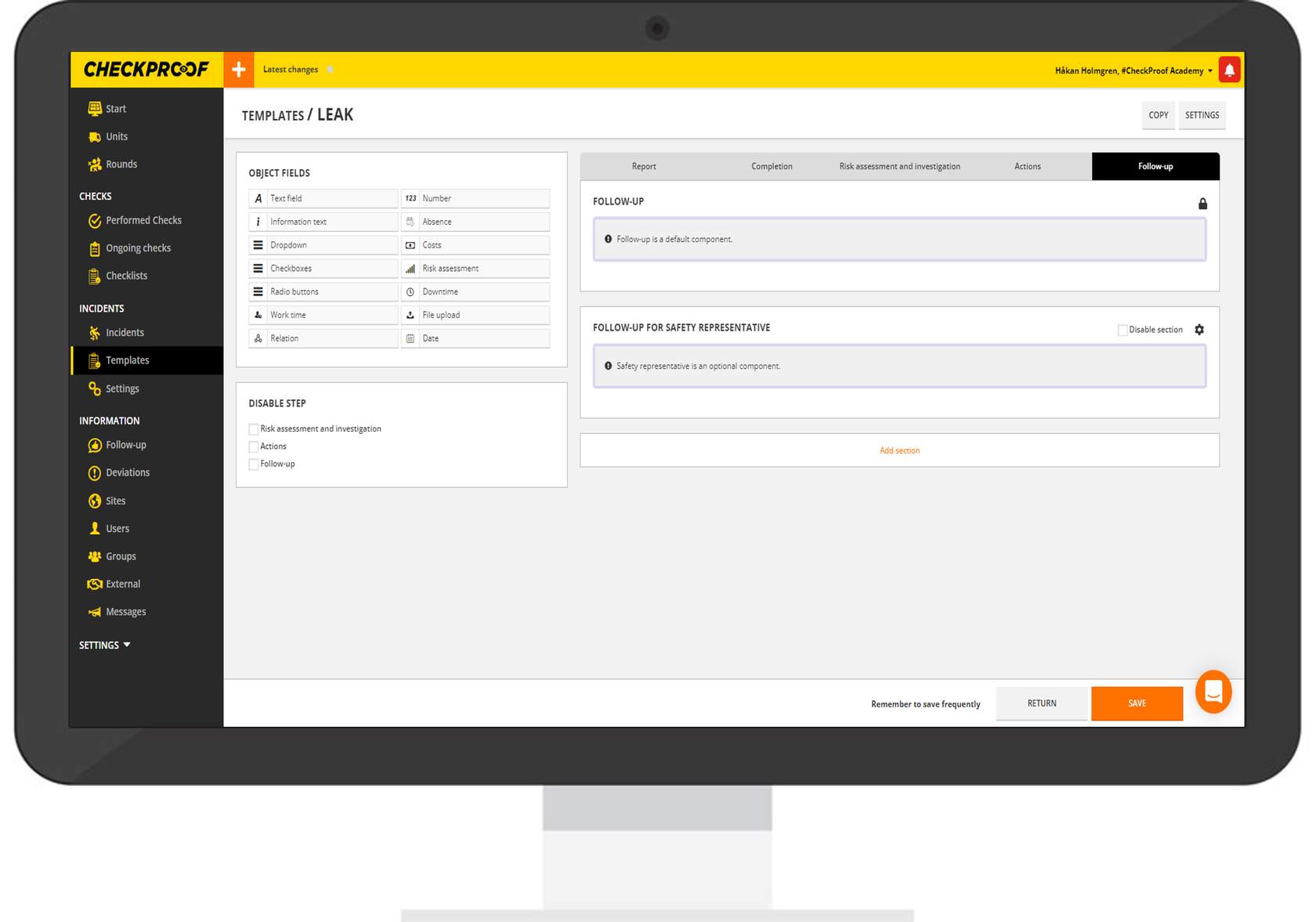Open the orange chat support bubble
1316x922 pixels.
pyautogui.click(x=1213, y=692)
